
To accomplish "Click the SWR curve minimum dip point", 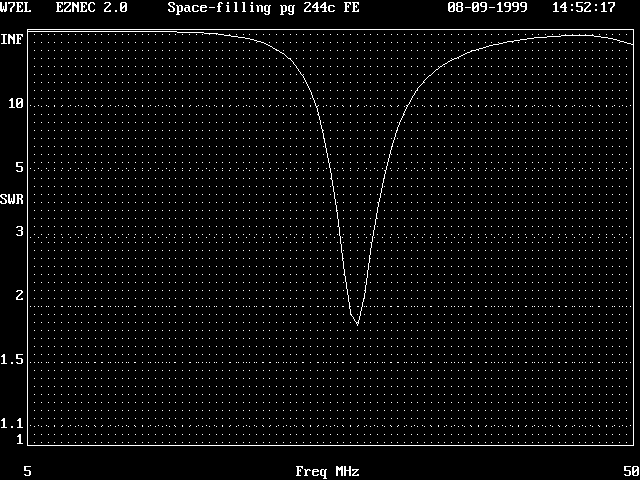I will [358, 324].
